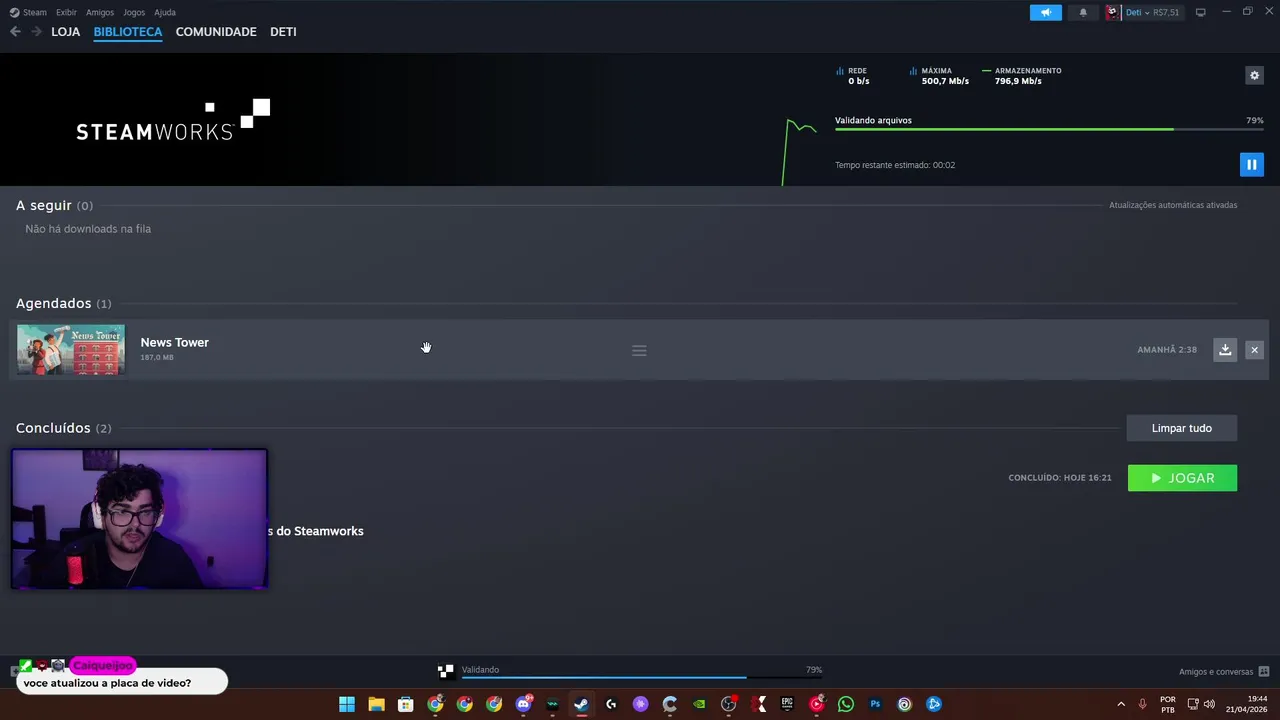This screenshot has height=720, width=1280.
Task: Click the Agendados section header
Action: point(64,303)
